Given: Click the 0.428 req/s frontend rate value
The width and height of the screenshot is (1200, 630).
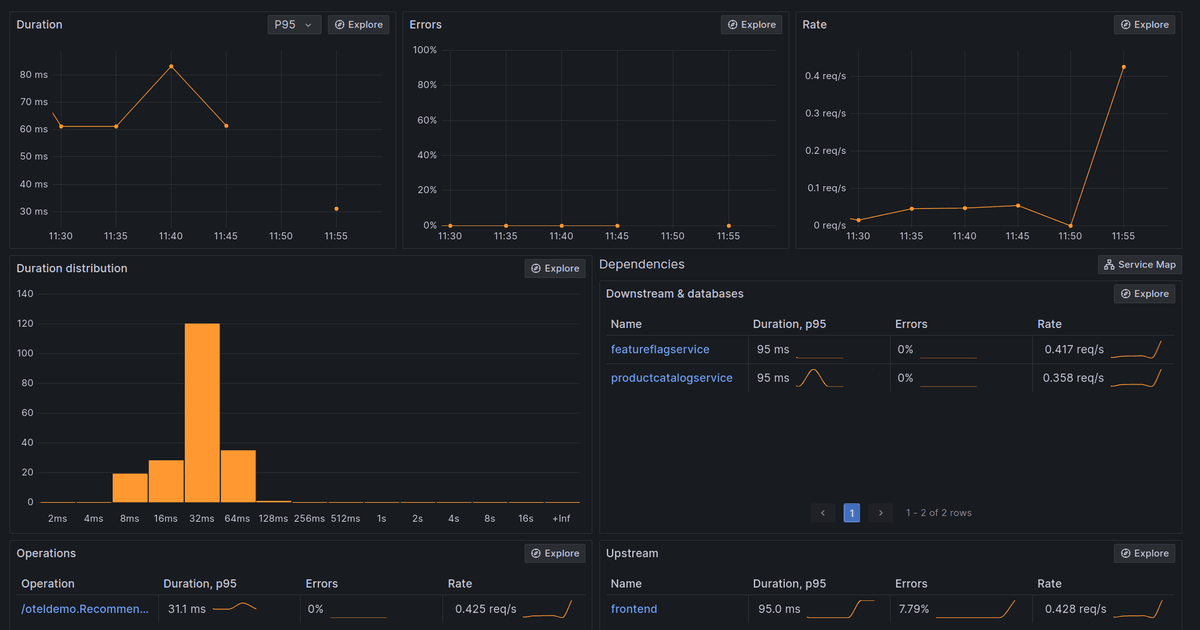Looking at the screenshot, I should click(x=1075, y=609).
